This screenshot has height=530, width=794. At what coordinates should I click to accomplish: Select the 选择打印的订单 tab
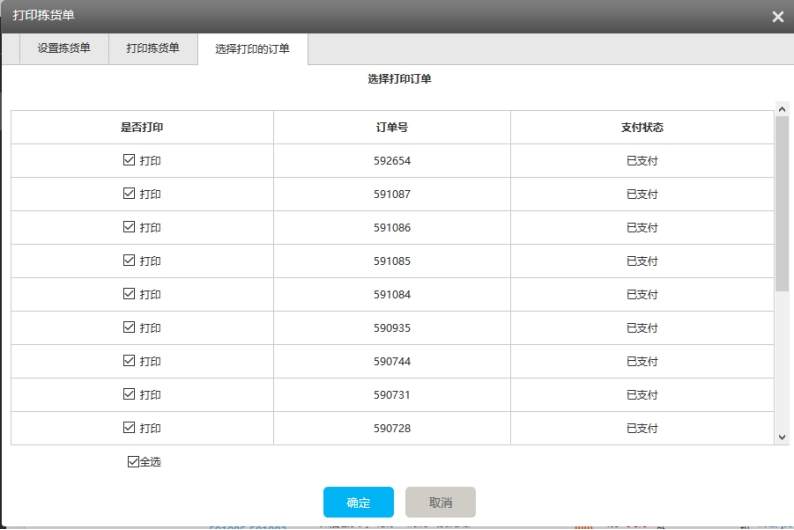point(252,49)
